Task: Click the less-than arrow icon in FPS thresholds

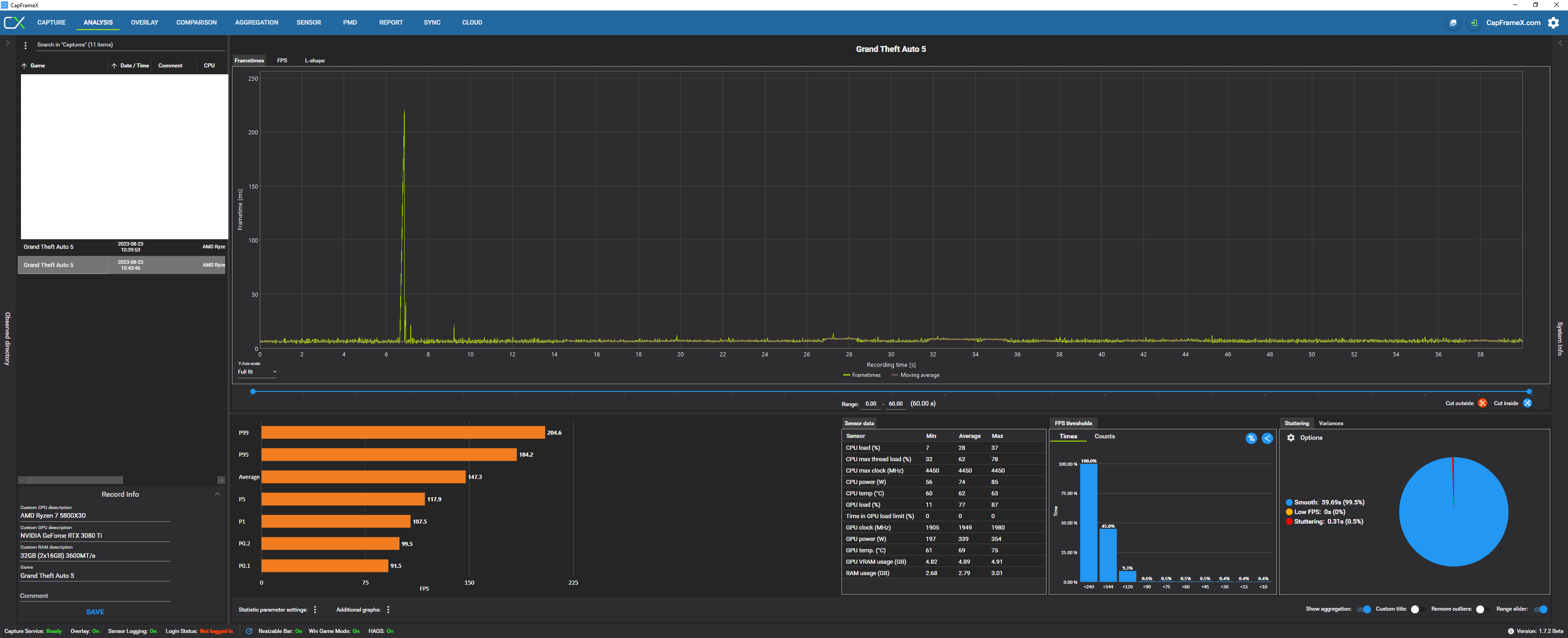Action: [x=1267, y=438]
